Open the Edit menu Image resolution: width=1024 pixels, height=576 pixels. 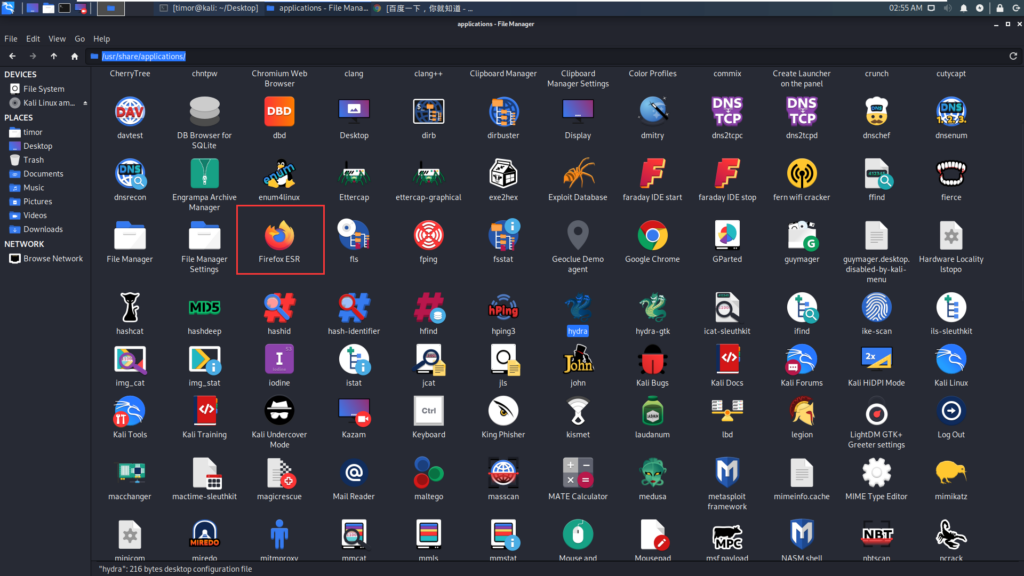33,39
